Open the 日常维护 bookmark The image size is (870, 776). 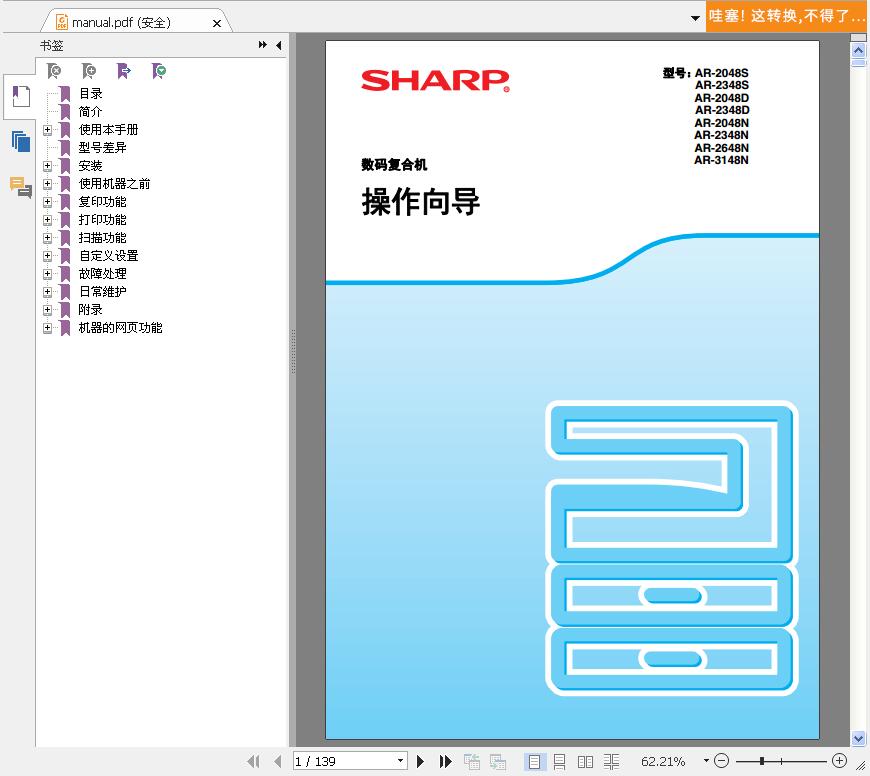(103, 292)
